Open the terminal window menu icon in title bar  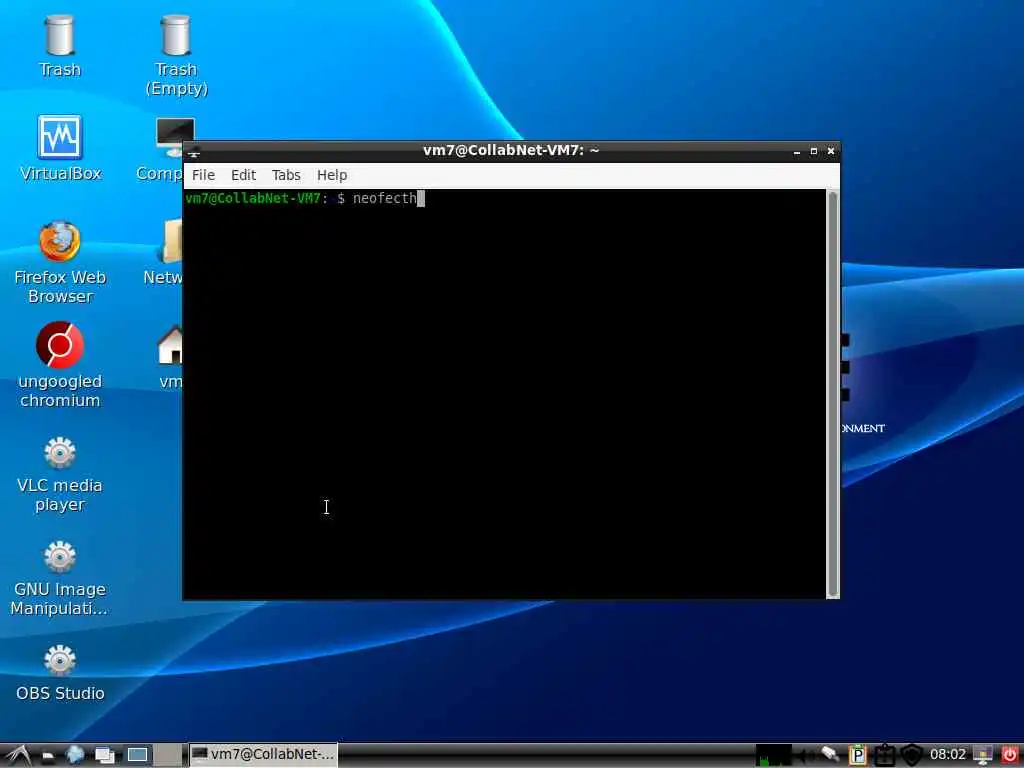coord(194,152)
